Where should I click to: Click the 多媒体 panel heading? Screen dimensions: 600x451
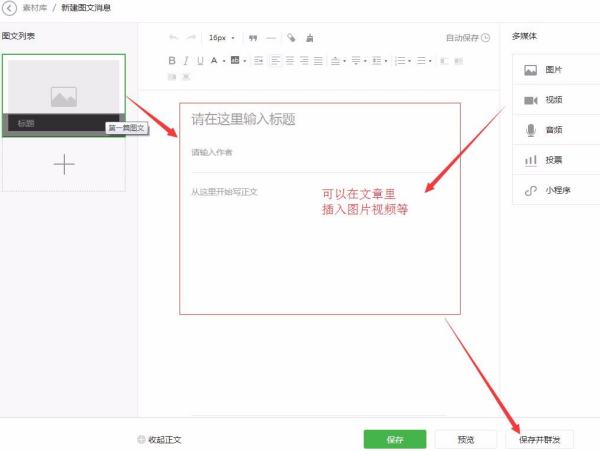tap(524, 36)
